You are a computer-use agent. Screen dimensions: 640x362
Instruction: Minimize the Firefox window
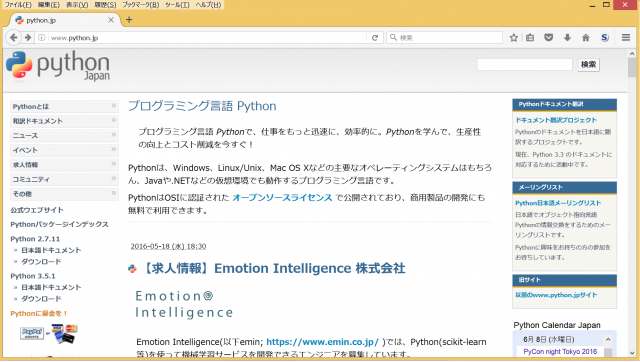pyautogui.click(x=593, y=5)
